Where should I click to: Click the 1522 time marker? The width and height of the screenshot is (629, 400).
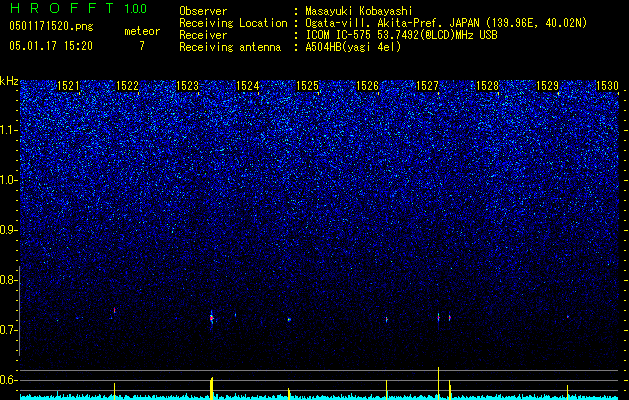pos(128,86)
